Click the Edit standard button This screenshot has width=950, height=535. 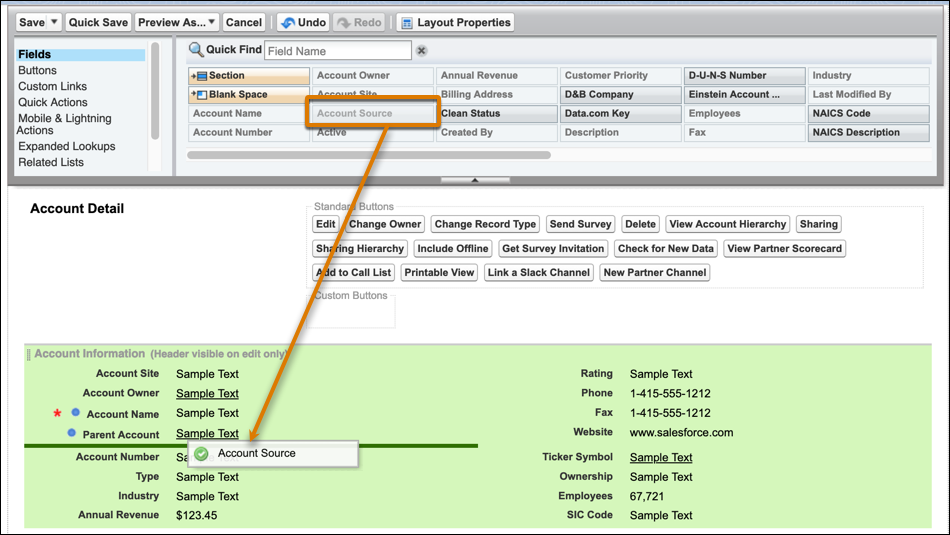[325, 224]
